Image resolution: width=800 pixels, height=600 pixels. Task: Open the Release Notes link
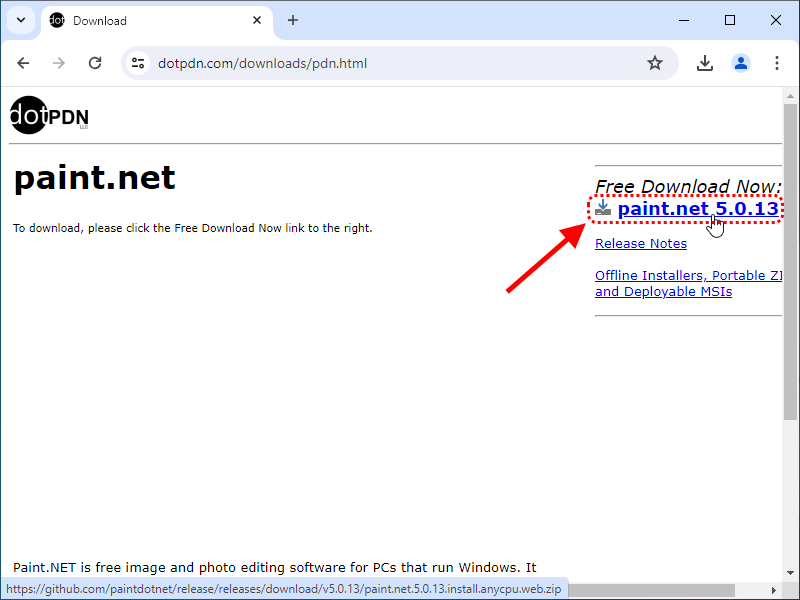[x=641, y=243]
